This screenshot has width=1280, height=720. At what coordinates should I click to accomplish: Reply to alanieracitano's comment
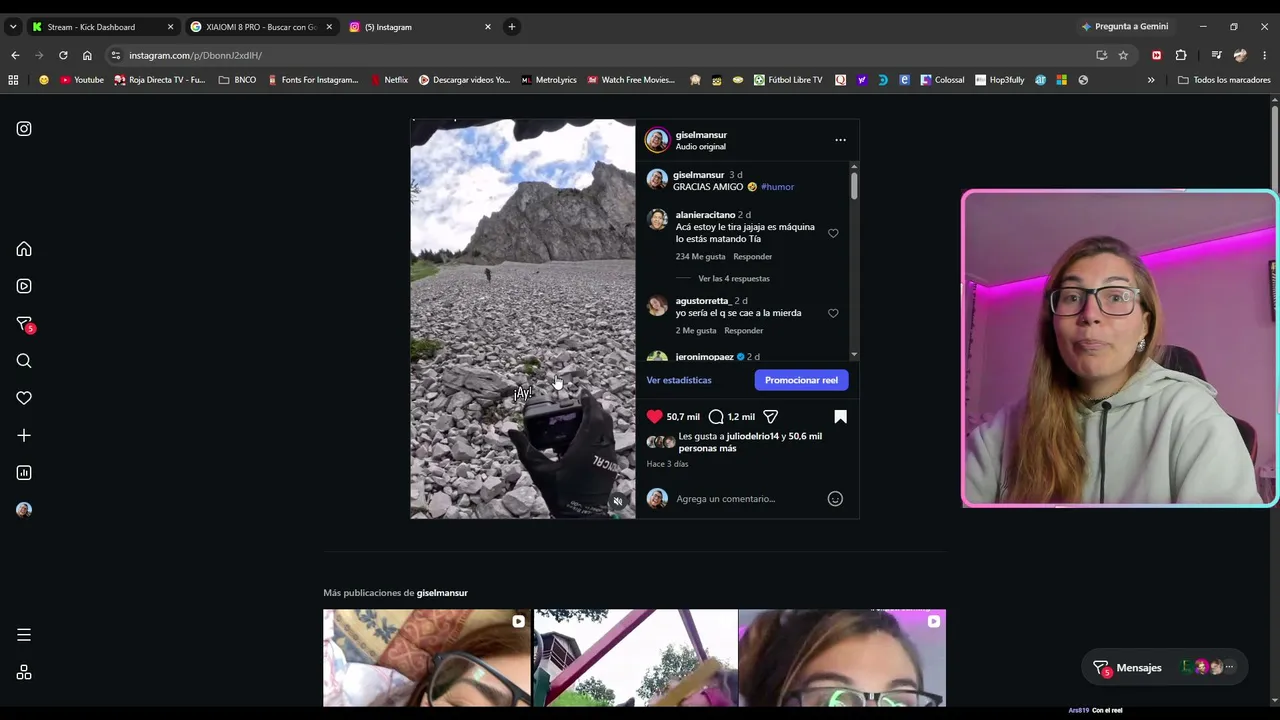click(753, 257)
